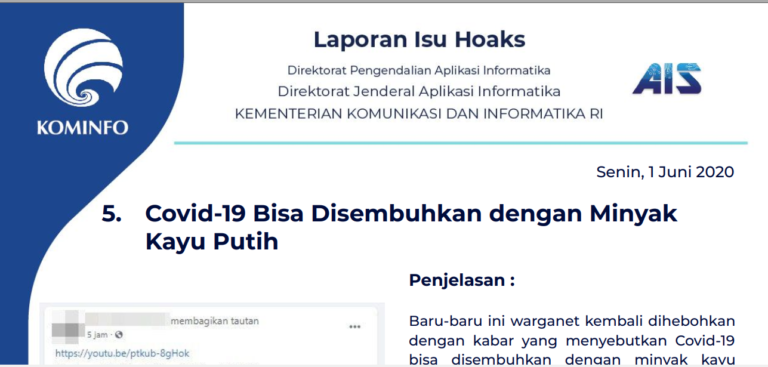The height and width of the screenshot is (367, 768).
Task: Click the blurred poster name in the post
Action: [127, 318]
